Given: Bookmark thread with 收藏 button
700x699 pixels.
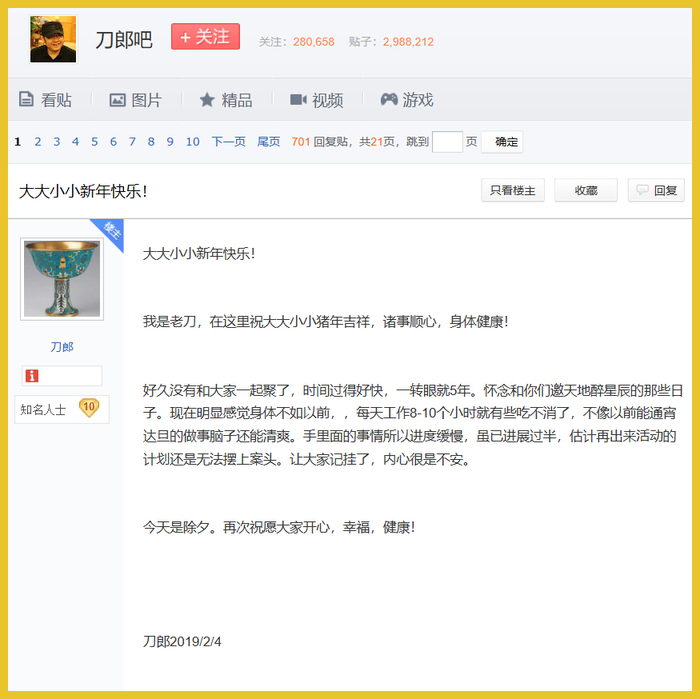Looking at the screenshot, I should pos(586,191).
